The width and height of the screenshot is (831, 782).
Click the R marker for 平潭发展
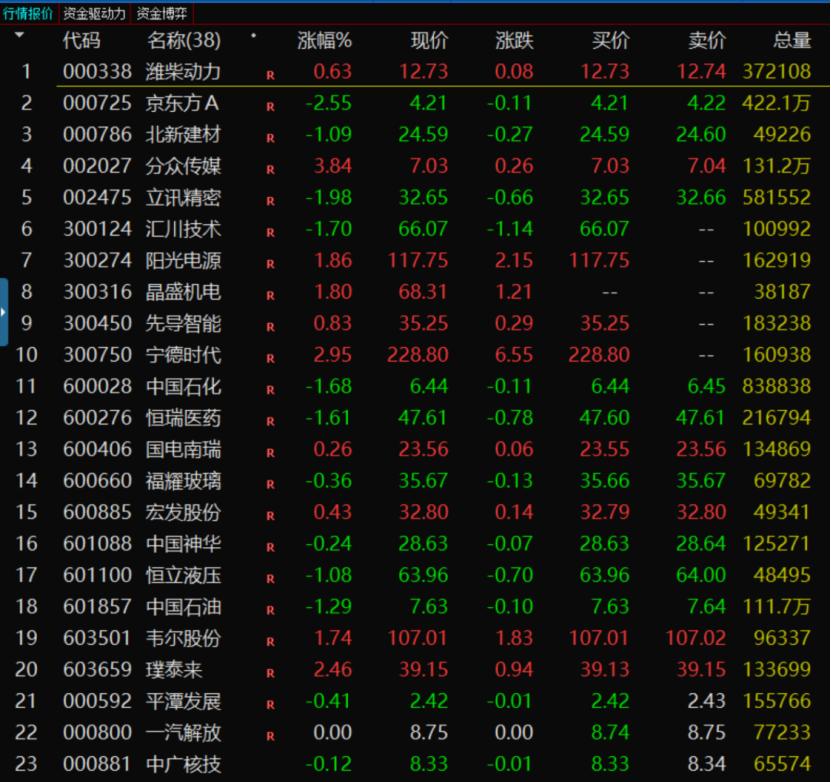tap(270, 705)
